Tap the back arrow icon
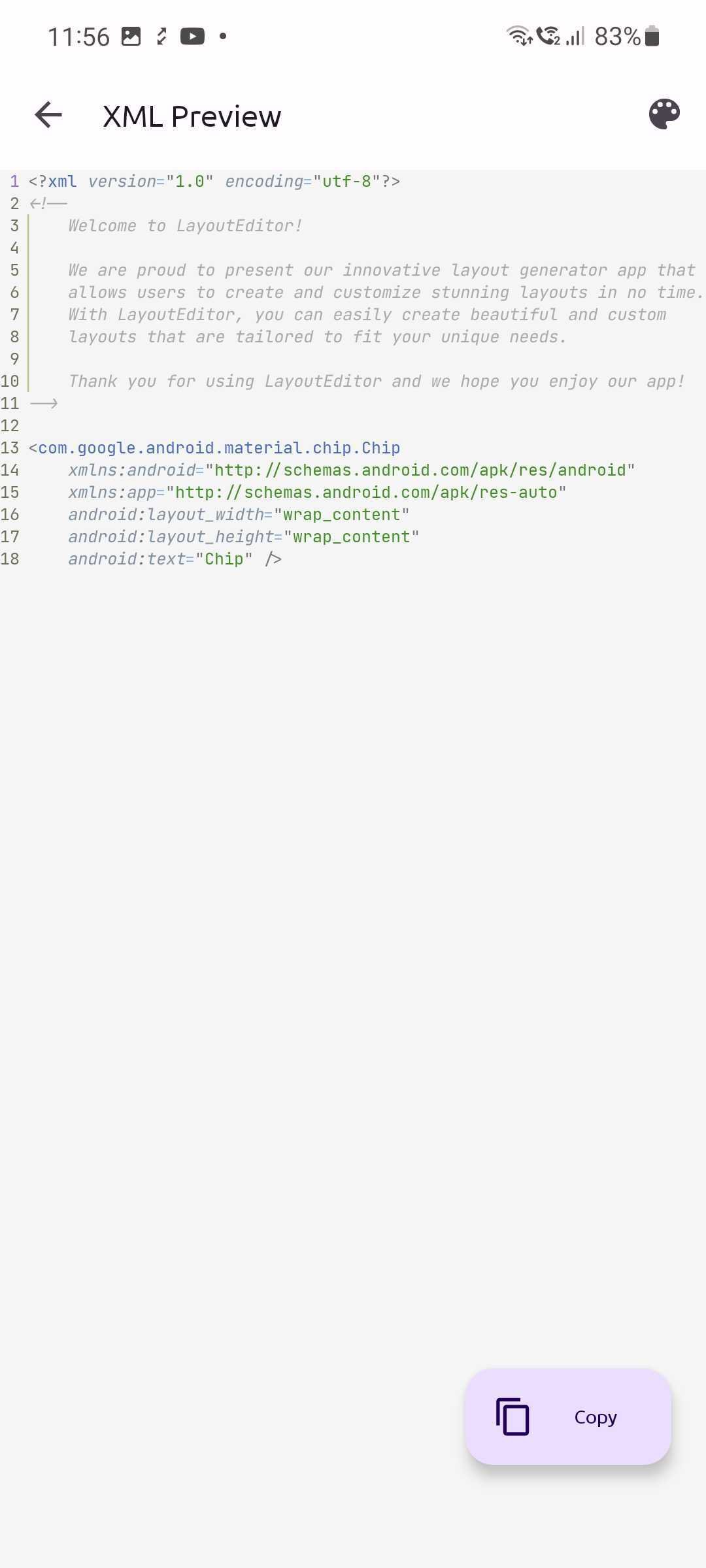706x1568 pixels. click(48, 115)
